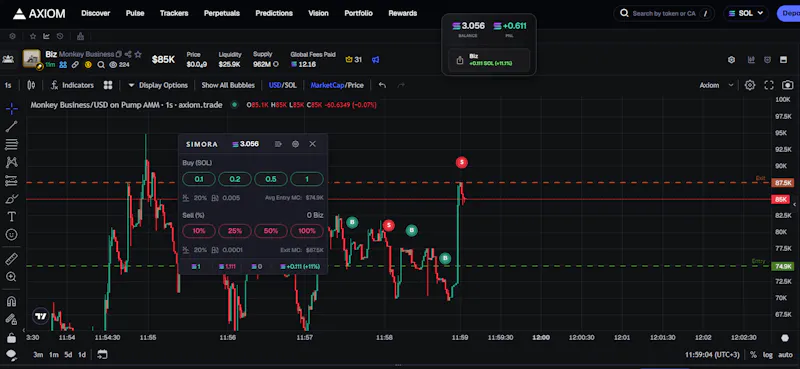This screenshot has width=800, height=369.
Task: Favorite Biz token with star icon
Action: click(x=138, y=54)
